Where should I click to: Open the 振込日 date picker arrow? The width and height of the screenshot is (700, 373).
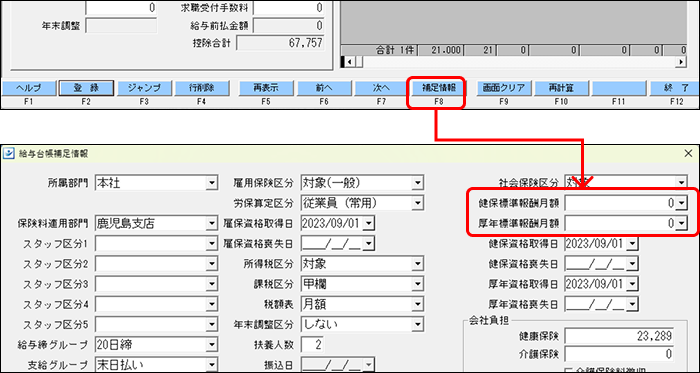coord(368,365)
